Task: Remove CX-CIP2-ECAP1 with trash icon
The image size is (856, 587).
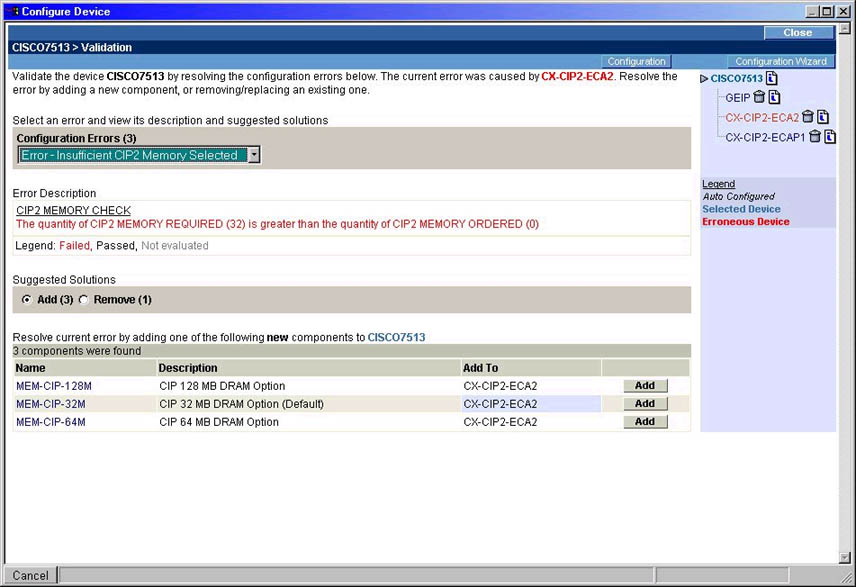Action: point(815,137)
